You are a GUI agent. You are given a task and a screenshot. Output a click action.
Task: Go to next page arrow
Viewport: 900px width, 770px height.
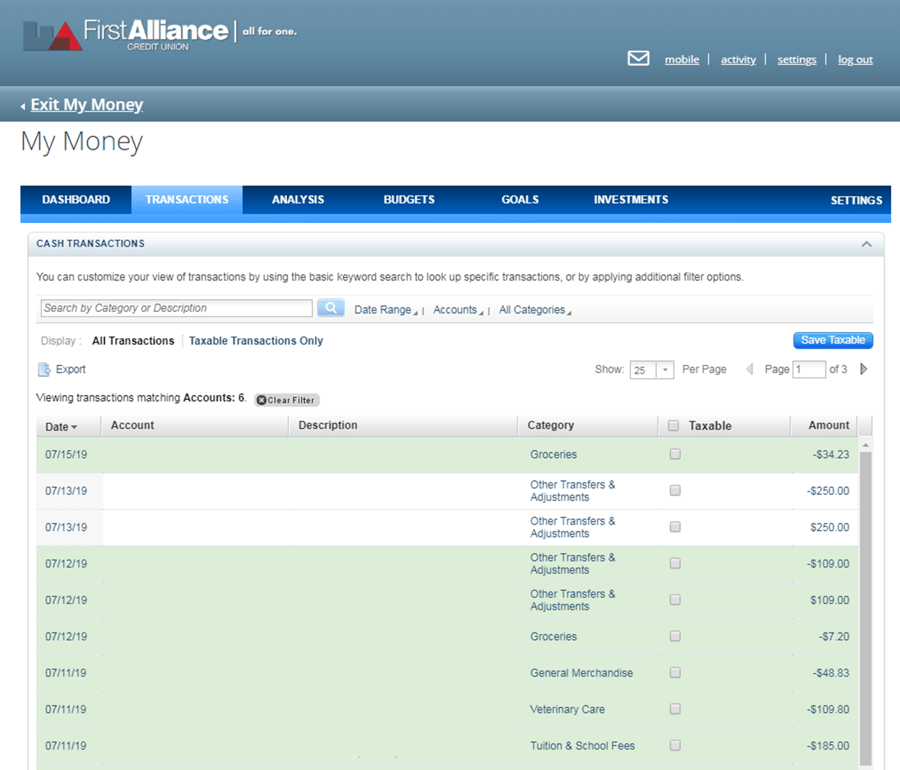point(863,369)
